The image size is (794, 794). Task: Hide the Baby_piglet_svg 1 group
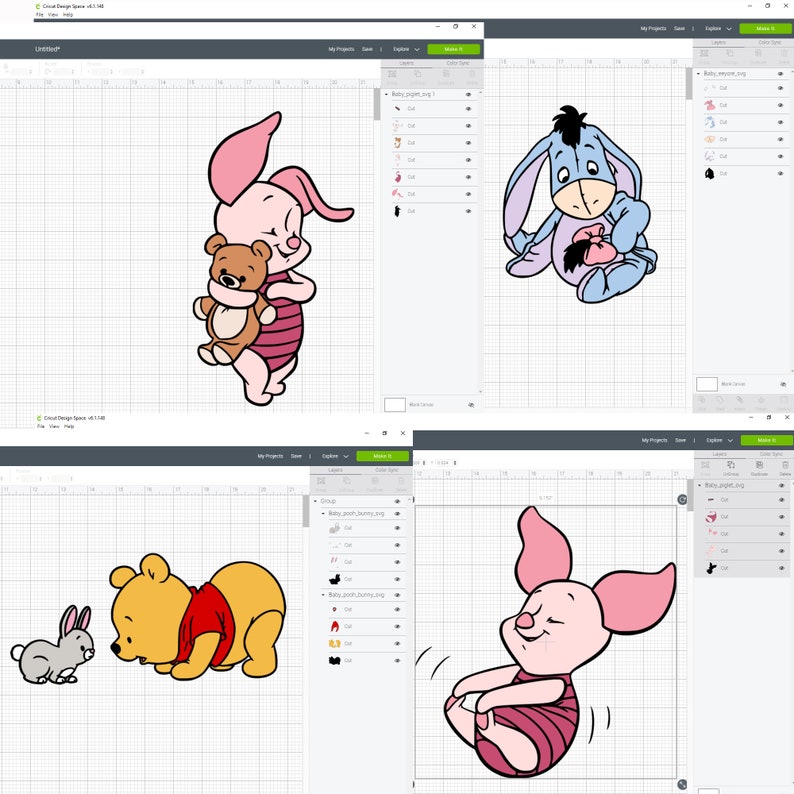point(468,95)
